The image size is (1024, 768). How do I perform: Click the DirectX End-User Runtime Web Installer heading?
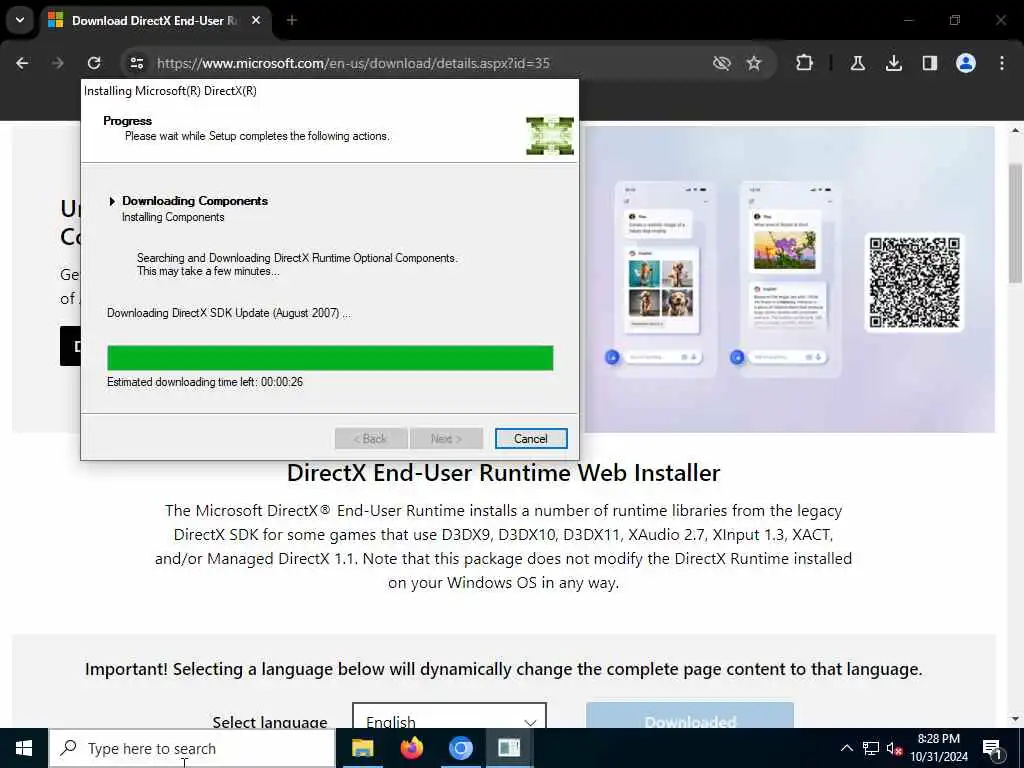[503, 473]
